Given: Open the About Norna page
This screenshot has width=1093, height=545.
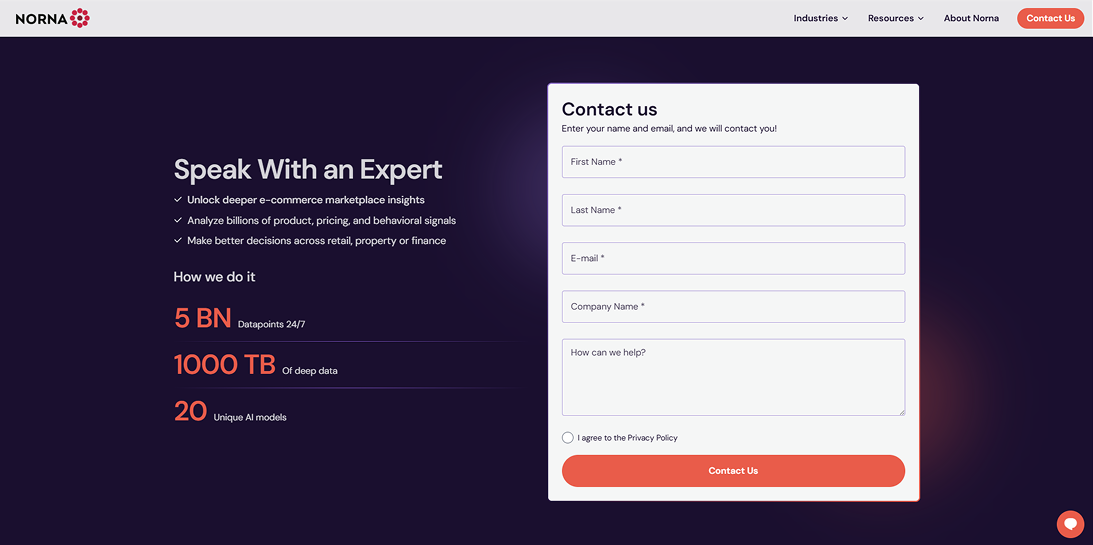Looking at the screenshot, I should [971, 18].
